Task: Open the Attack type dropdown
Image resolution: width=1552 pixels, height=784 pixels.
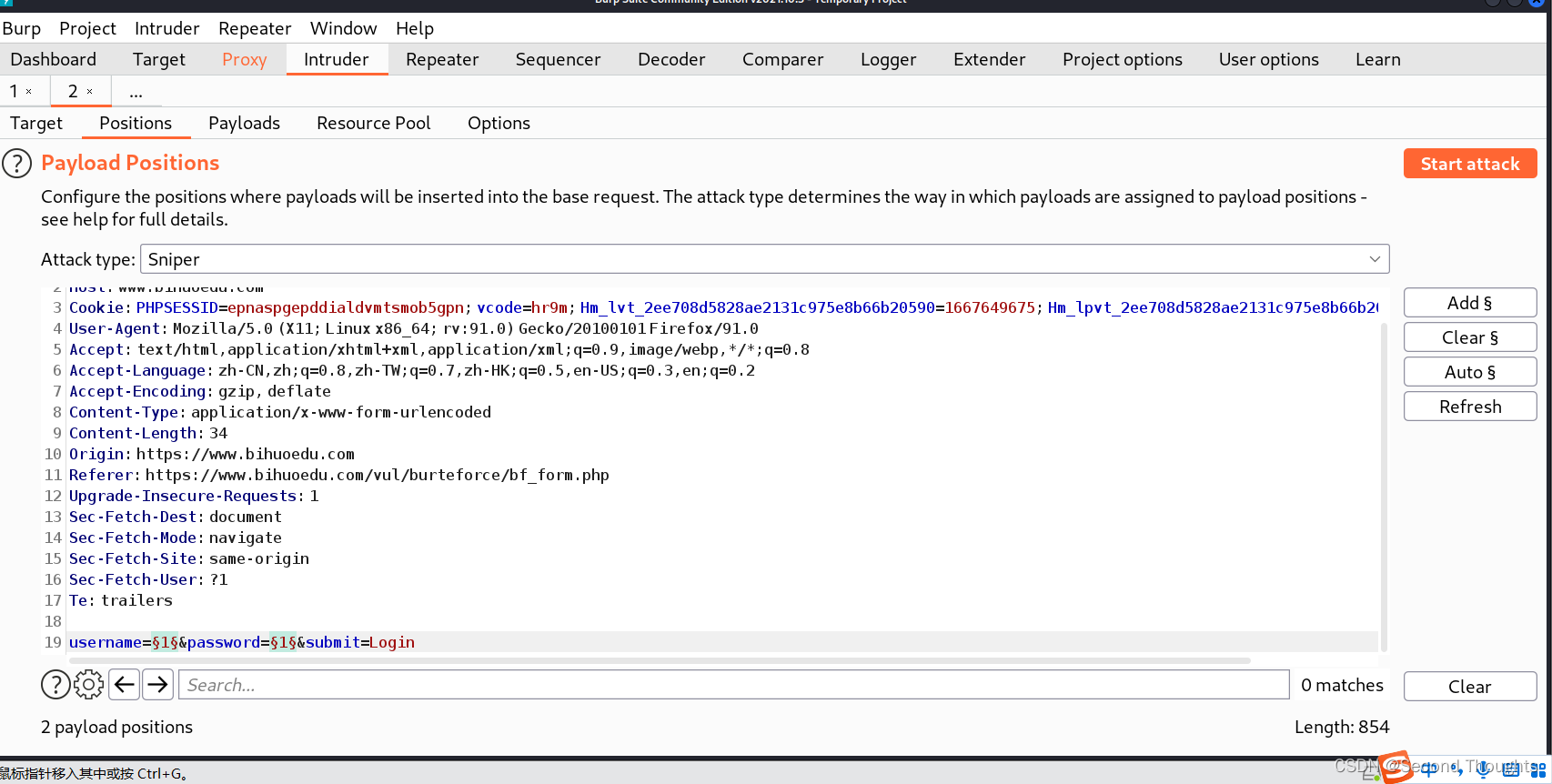Action: [764, 259]
